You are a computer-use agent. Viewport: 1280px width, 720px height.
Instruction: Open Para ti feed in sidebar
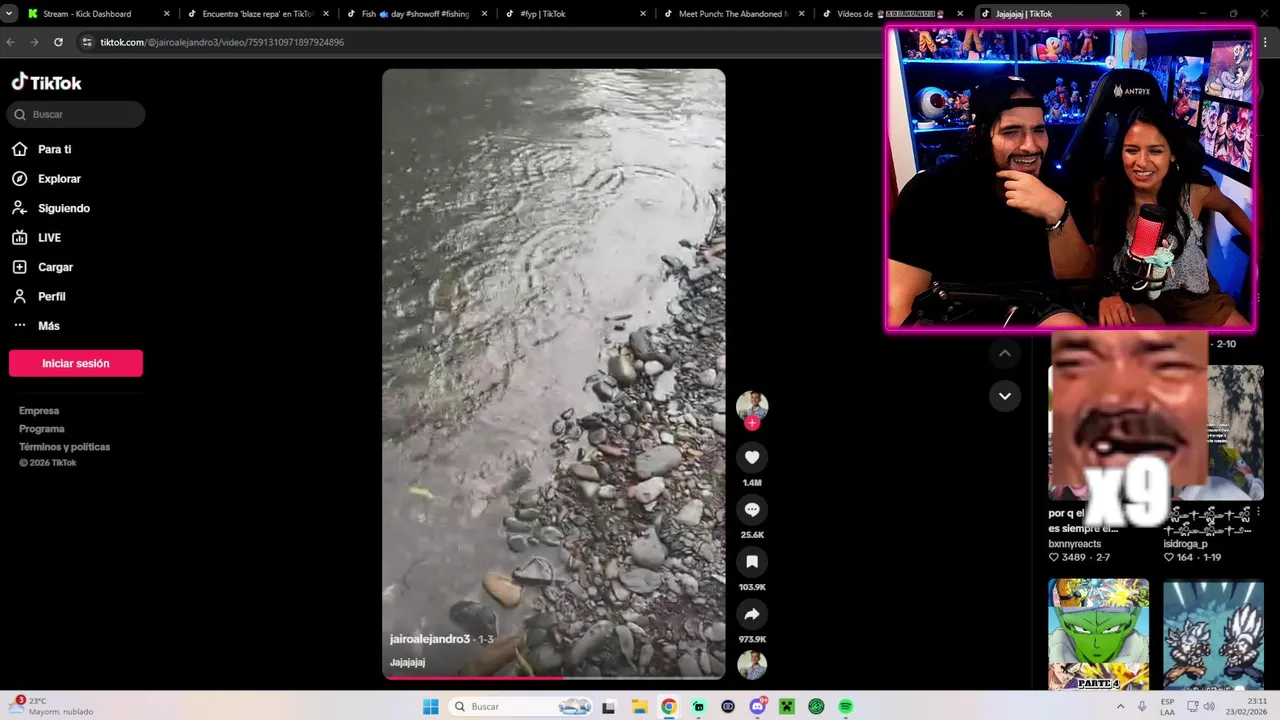click(x=55, y=149)
